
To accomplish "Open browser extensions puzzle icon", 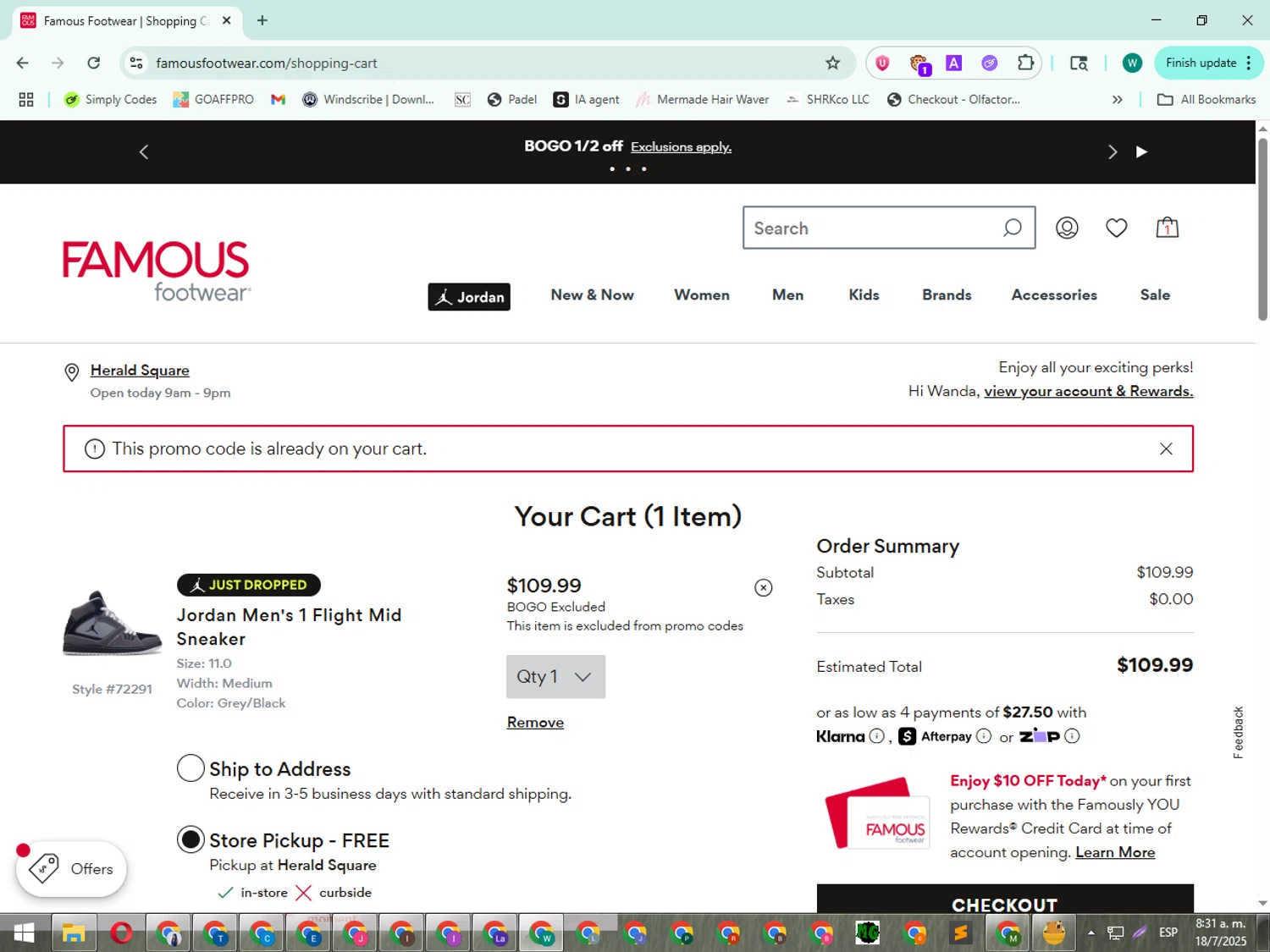I will (1025, 63).
